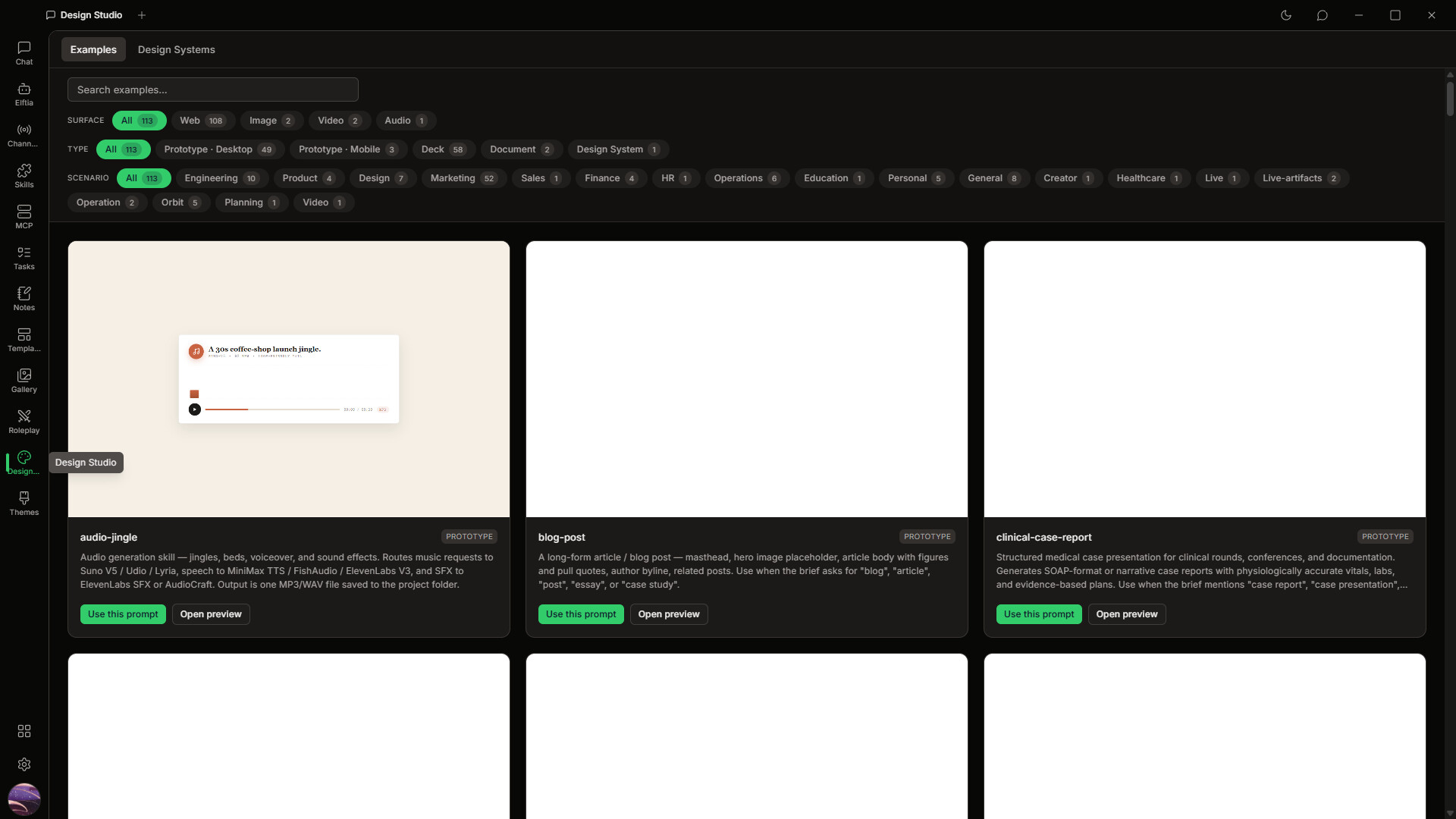Viewport: 1456px width, 819px height.
Task: Filter type by Prototype · Desktop
Action: tap(220, 149)
